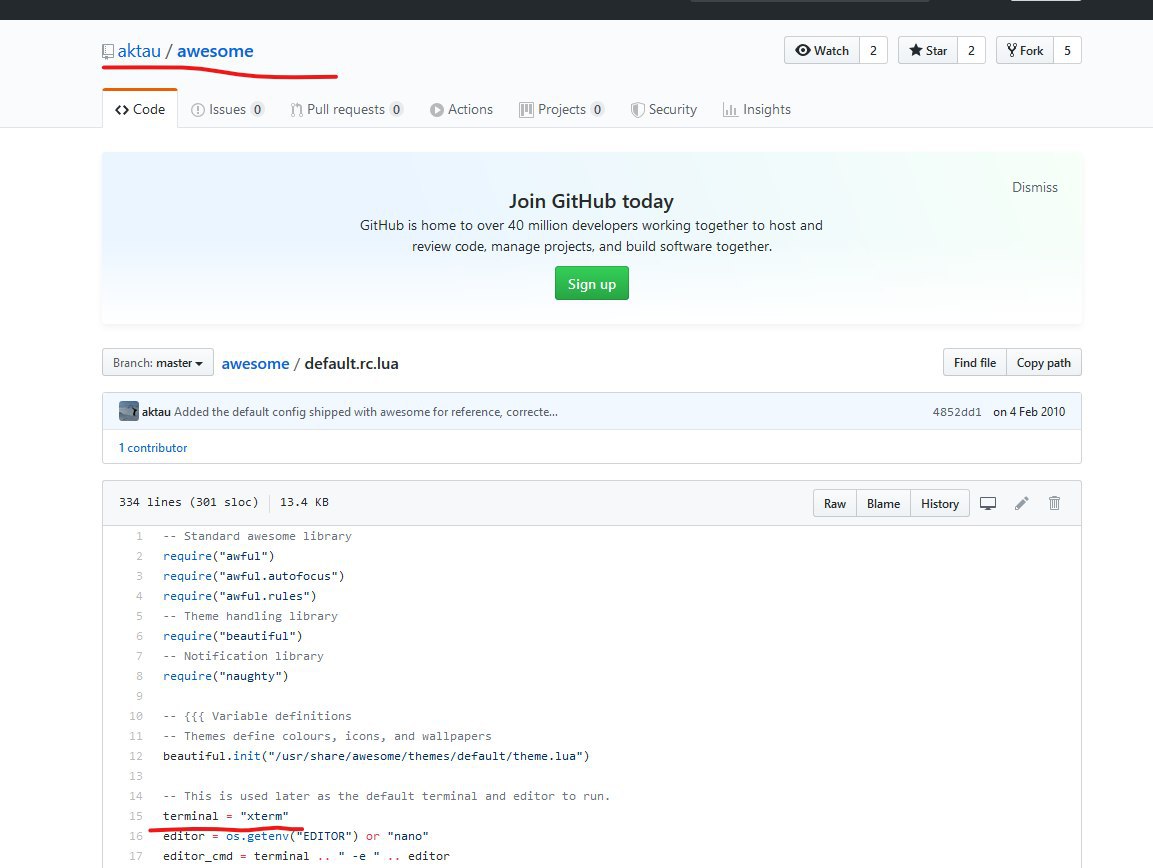This screenshot has height=868, width=1153.
Task: Open the Branch: master dropdown
Action: tap(158, 363)
